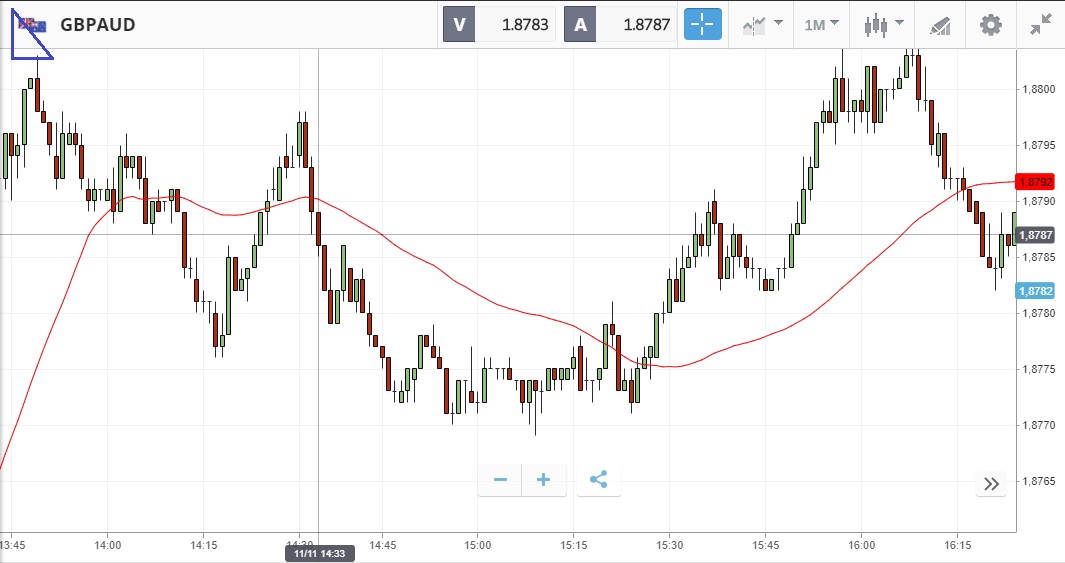Jump to latest candles with double arrow

991,484
